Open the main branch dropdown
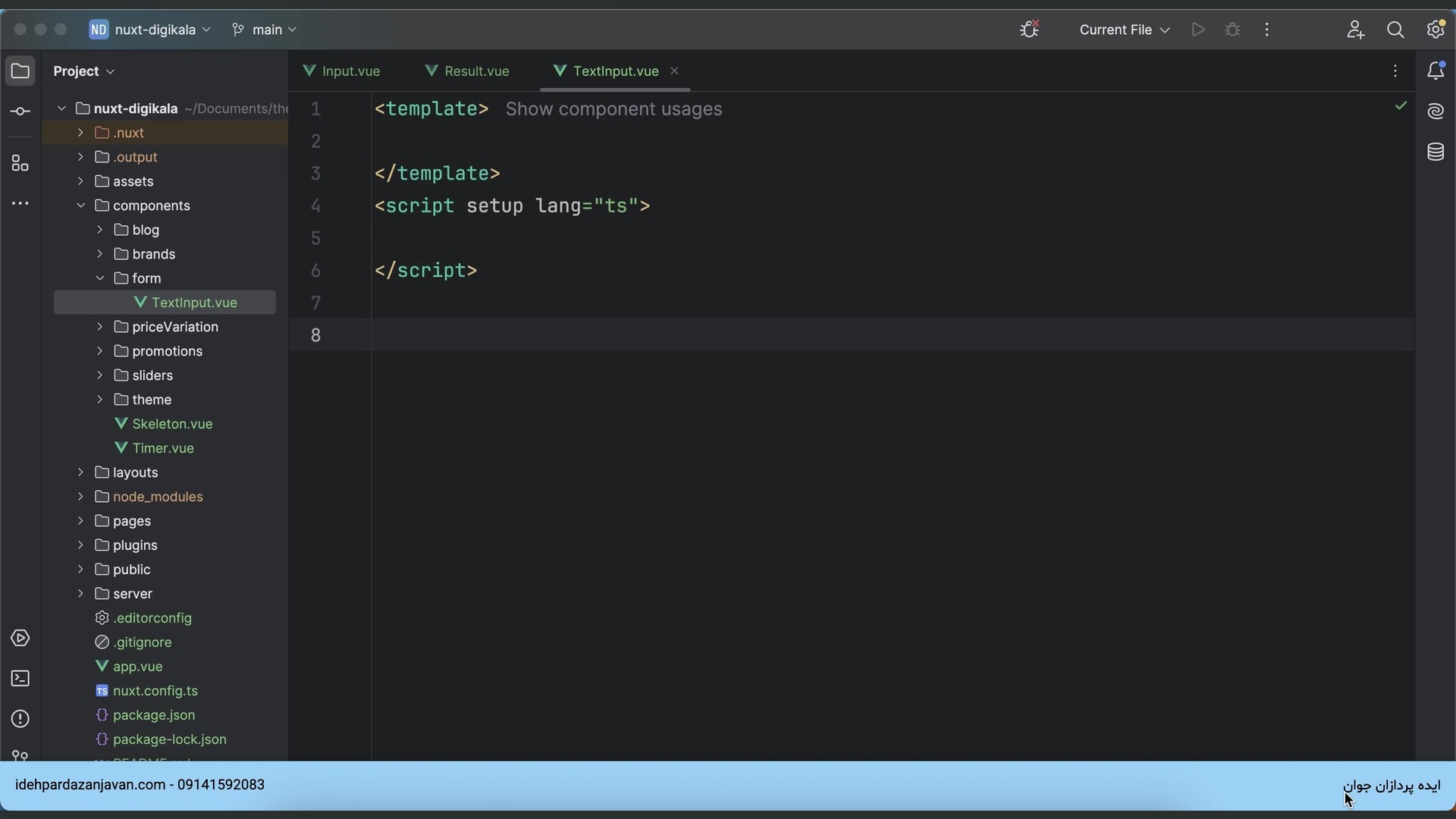The width and height of the screenshot is (1456, 819). (x=265, y=30)
